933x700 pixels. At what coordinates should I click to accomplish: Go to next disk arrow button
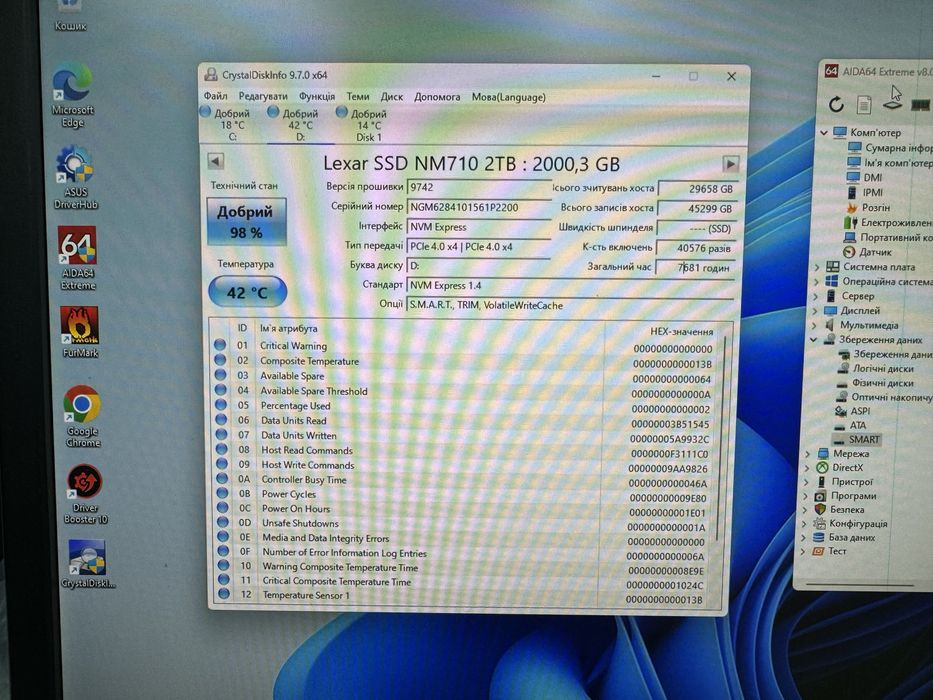coord(730,163)
